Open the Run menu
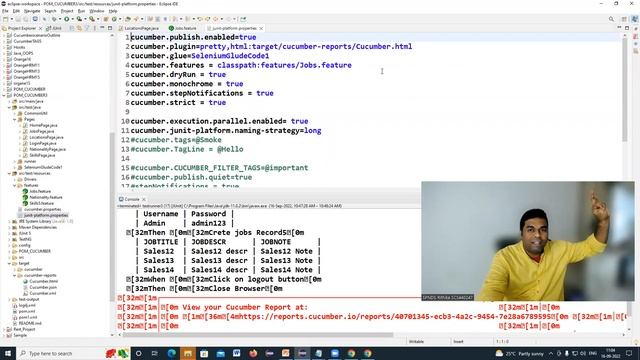Viewport: 640px width, 360px height. point(82,11)
